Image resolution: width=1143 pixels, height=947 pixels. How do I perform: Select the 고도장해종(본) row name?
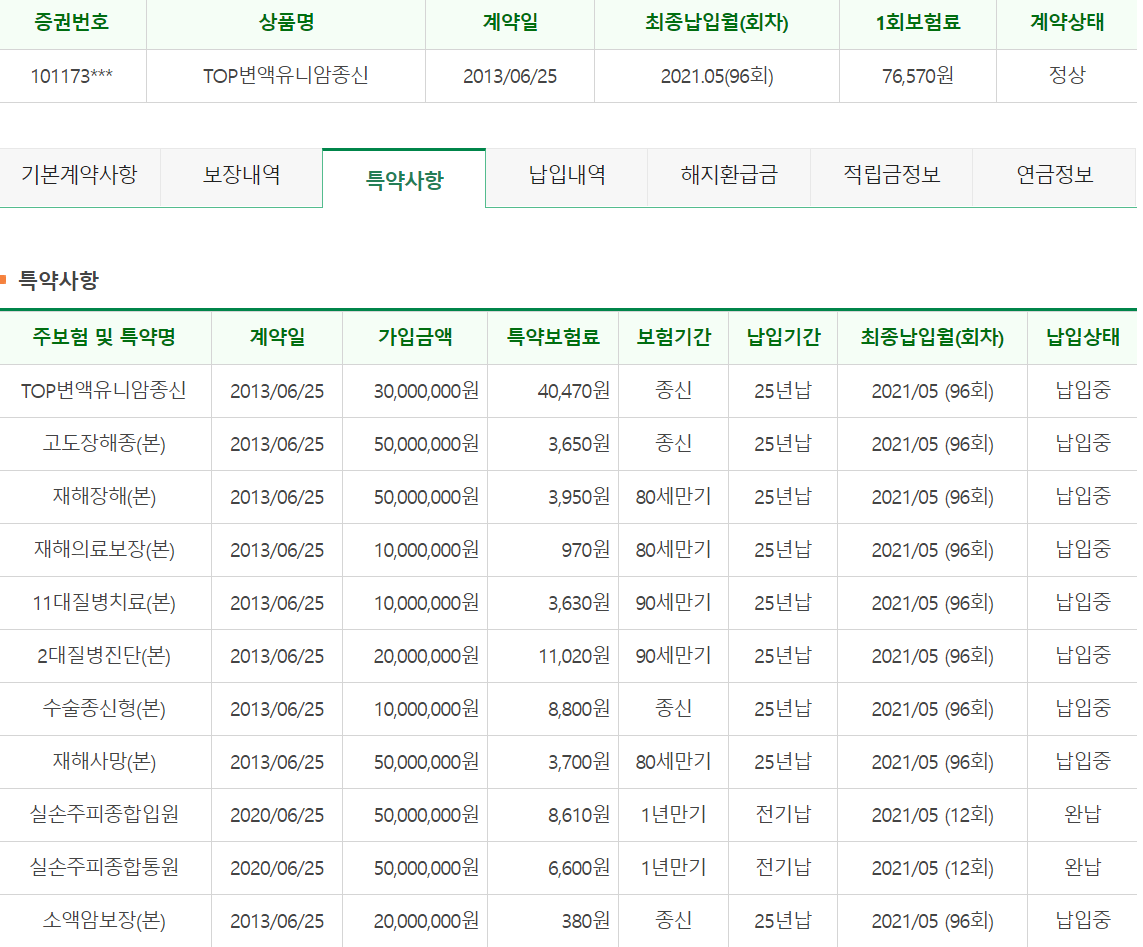[104, 443]
